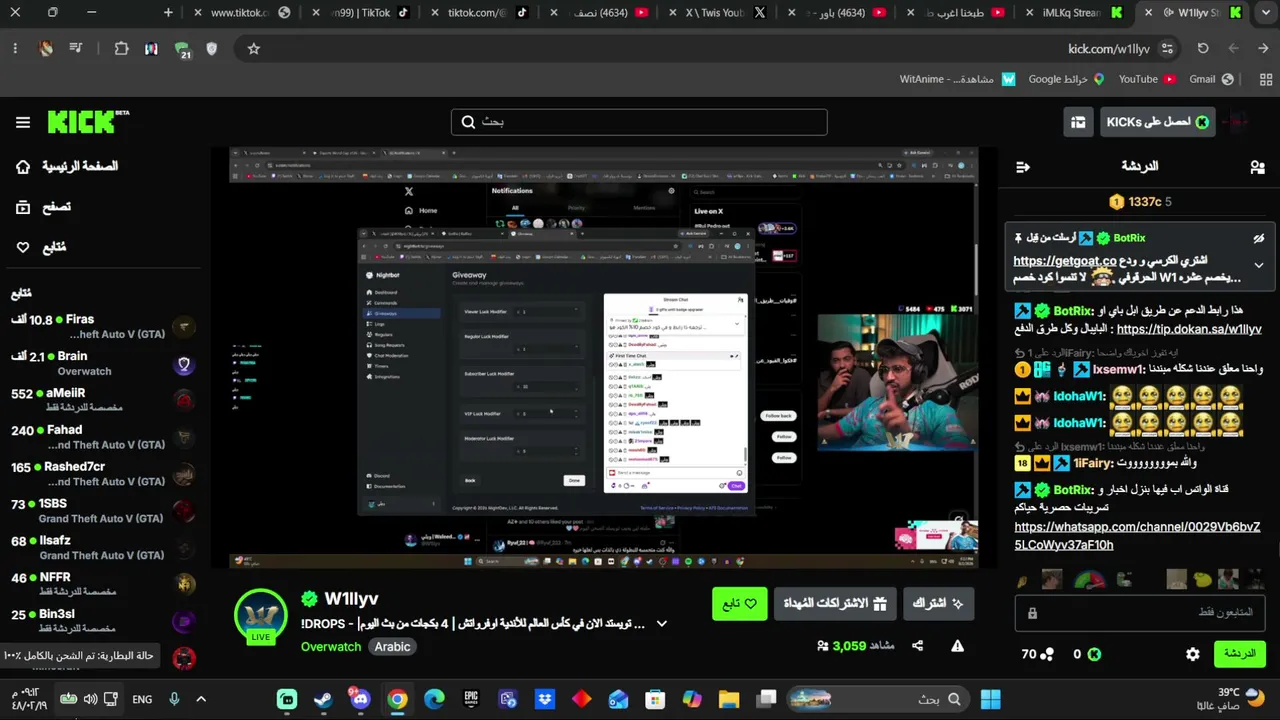This screenshot has height=720, width=1280.
Task: Collapse the chat panel with the arrow icon
Action: 1022,167
